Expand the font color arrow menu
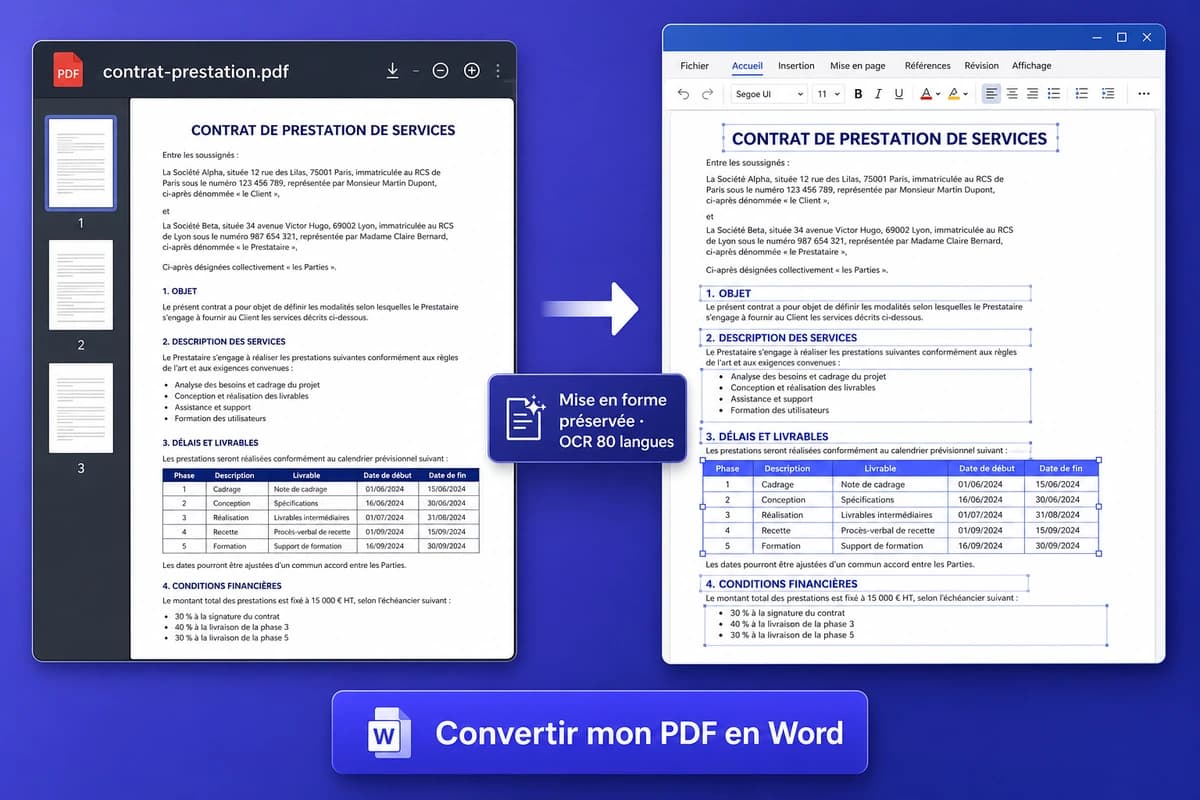 [938, 95]
